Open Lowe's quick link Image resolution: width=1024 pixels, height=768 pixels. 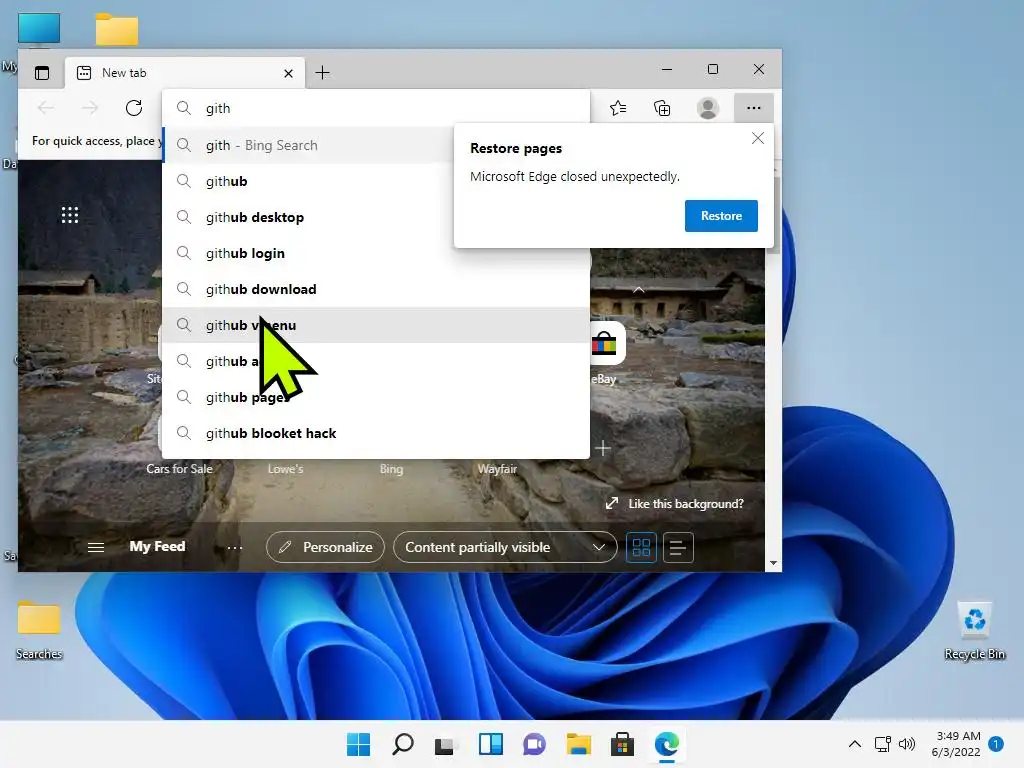tap(285, 468)
